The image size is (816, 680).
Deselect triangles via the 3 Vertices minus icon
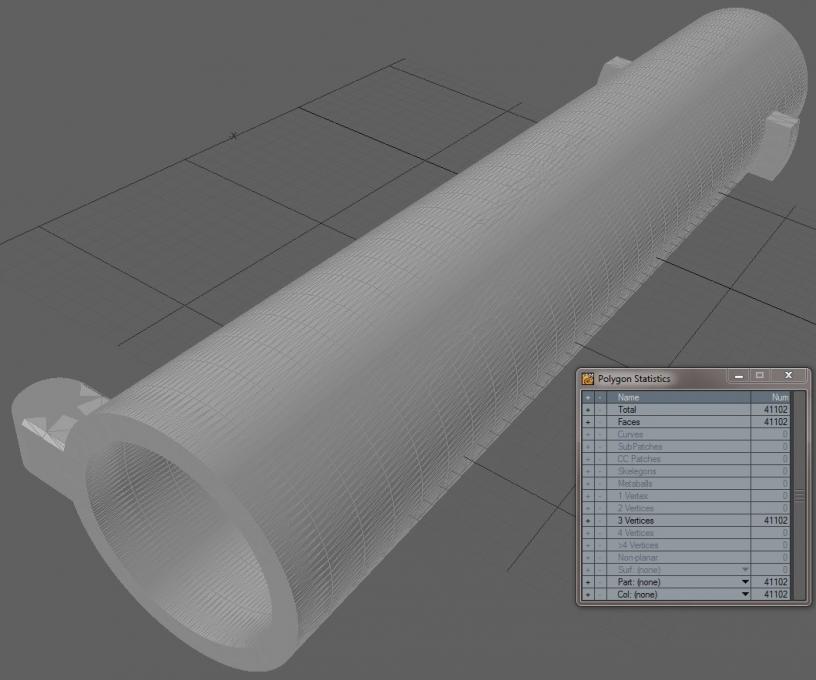click(600, 521)
